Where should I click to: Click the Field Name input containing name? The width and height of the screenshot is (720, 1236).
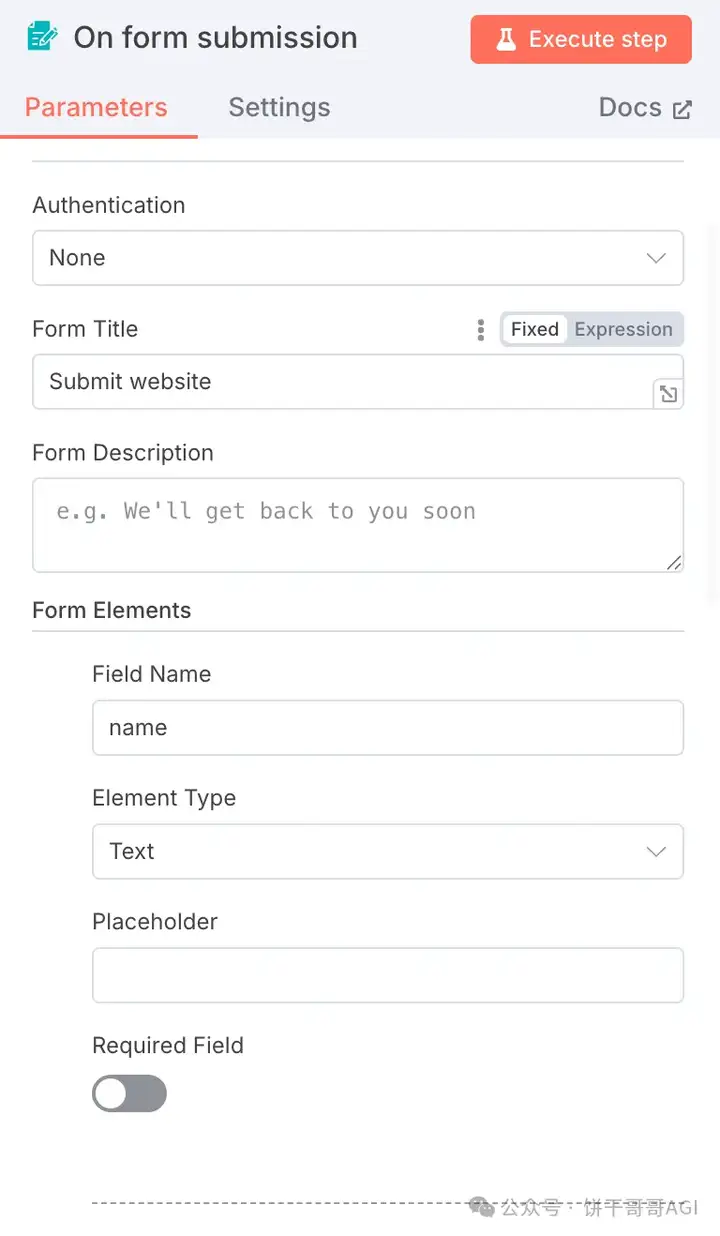tap(388, 728)
